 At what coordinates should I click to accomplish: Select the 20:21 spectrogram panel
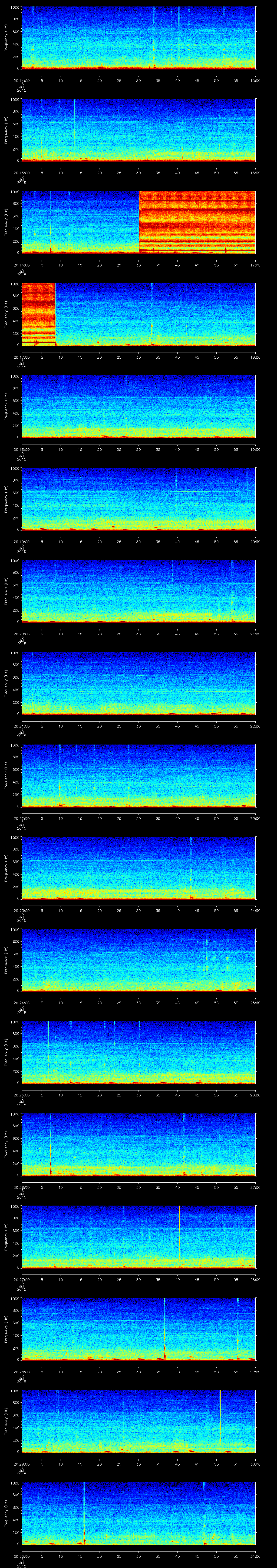click(139, 683)
